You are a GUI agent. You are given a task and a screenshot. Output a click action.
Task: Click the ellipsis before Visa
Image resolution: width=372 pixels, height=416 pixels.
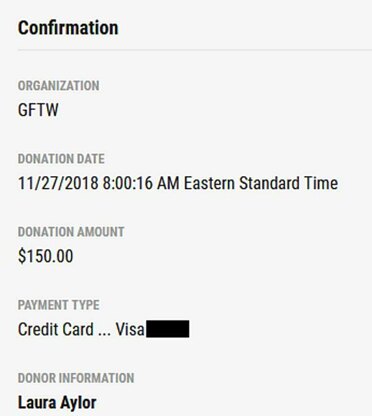104,334
